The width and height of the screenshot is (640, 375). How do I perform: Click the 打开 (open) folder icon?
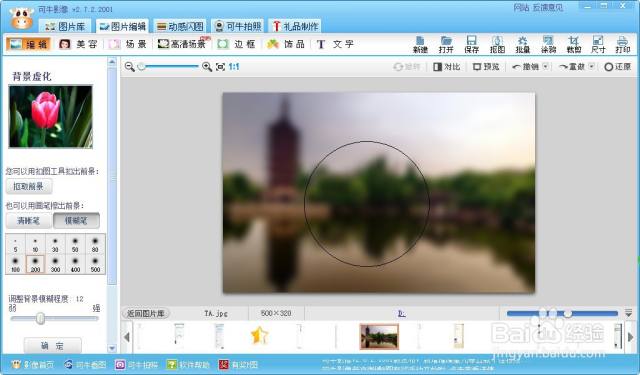click(x=446, y=44)
